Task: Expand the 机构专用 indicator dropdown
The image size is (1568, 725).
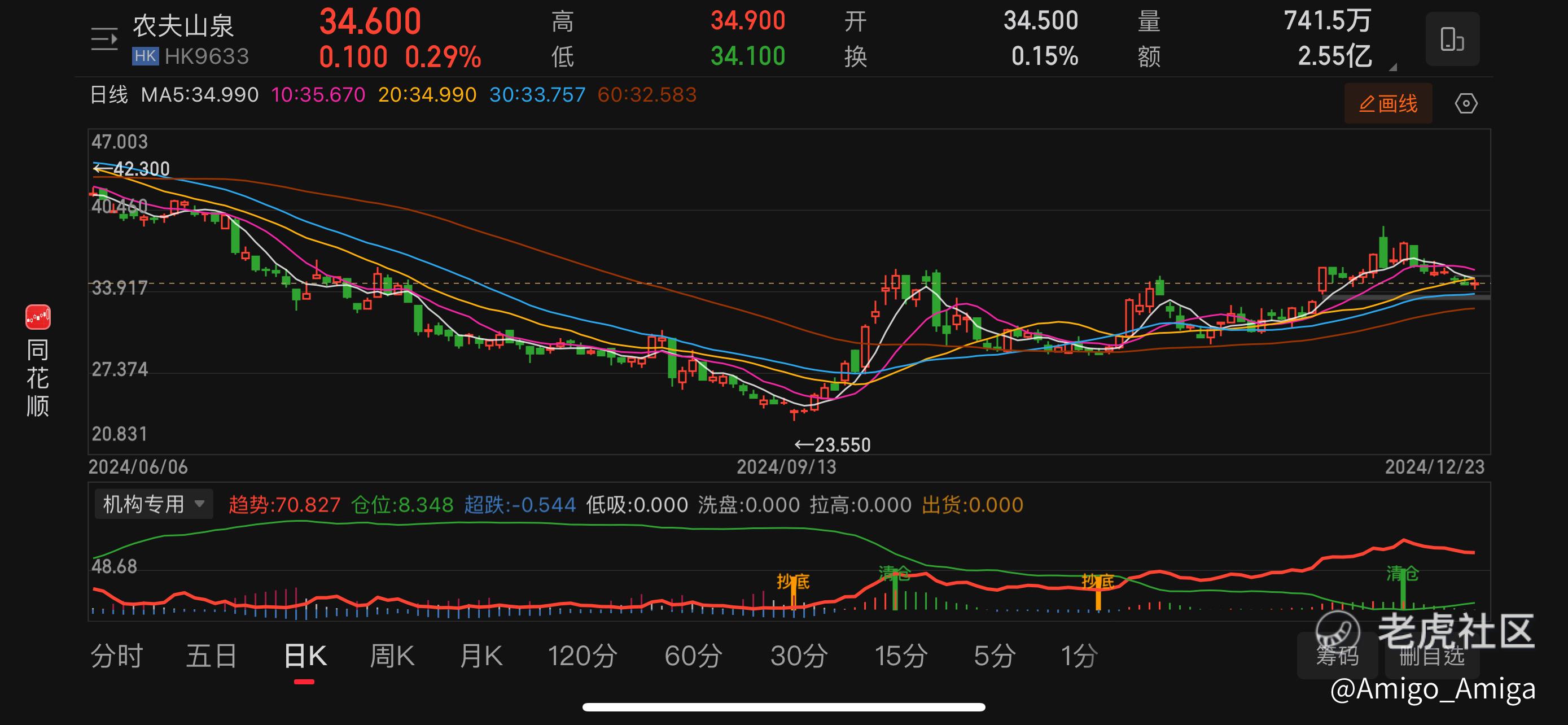Action: 154,504
